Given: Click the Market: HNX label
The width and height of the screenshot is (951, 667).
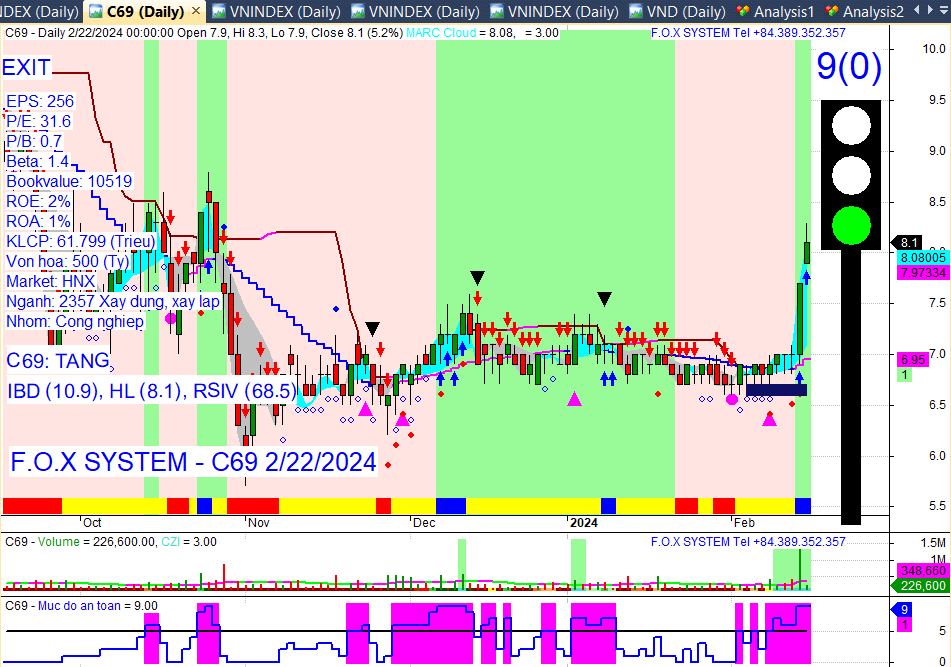Looking at the screenshot, I should [51, 281].
